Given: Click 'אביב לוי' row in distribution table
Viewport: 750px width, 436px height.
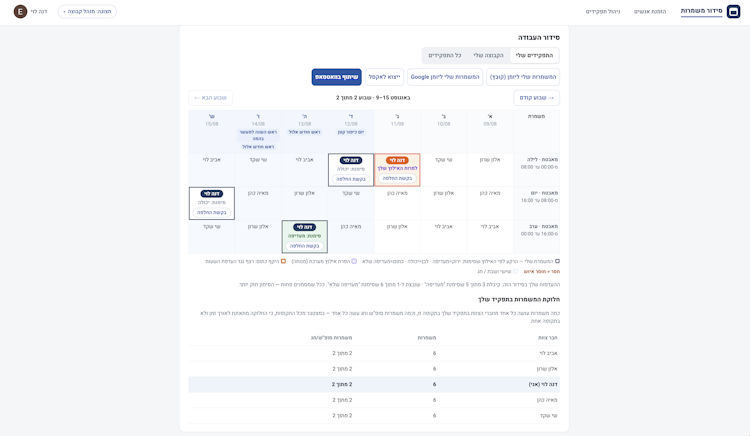Looking at the screenshot, I should (374, 353).
